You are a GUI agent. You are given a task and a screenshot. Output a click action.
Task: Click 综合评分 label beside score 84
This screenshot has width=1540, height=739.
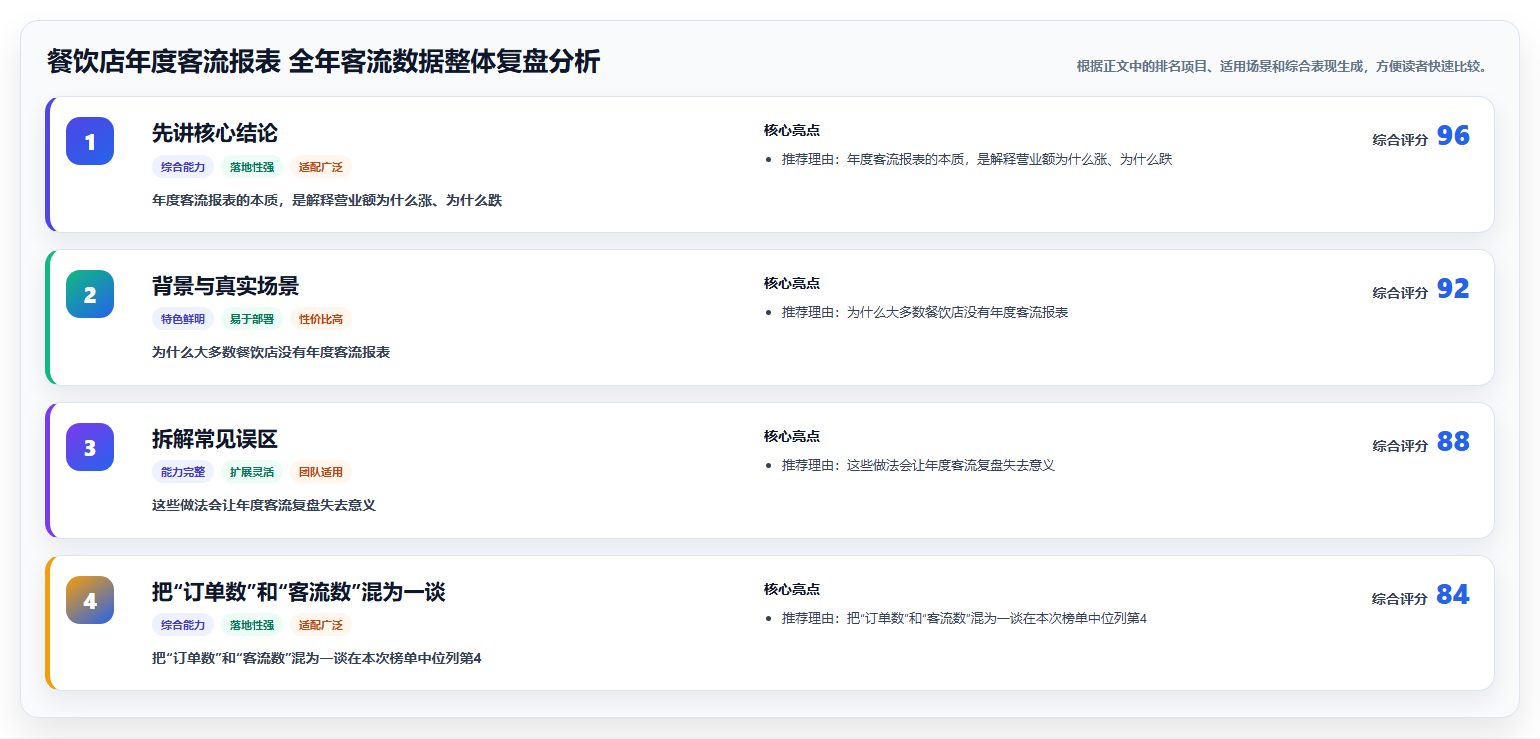pyautogui.click(x=1400, y=599)
